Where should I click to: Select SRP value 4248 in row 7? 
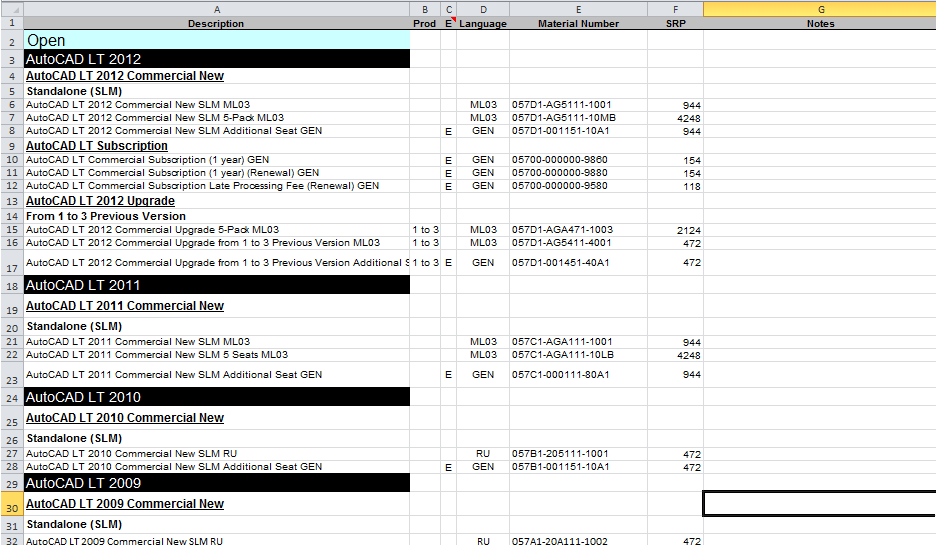(x=675, y=118)
